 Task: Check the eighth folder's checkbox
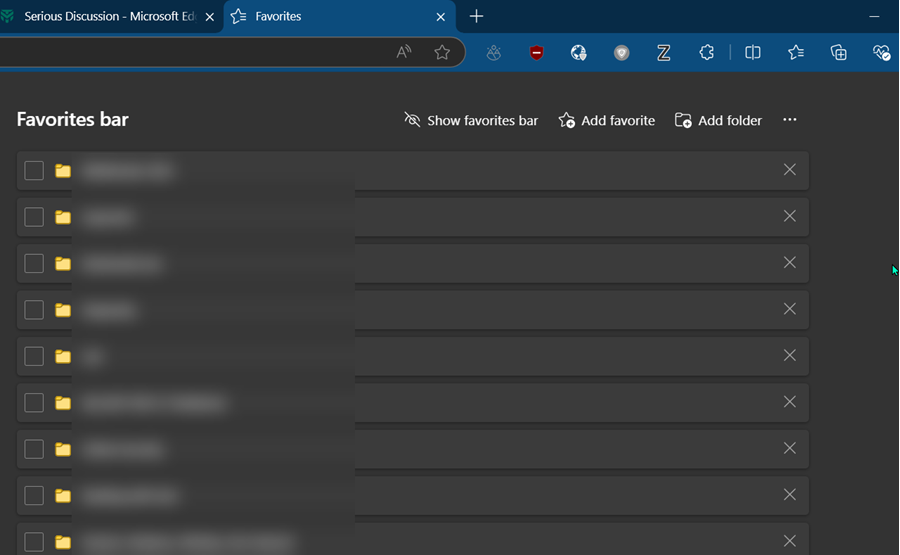coord(34,495)
